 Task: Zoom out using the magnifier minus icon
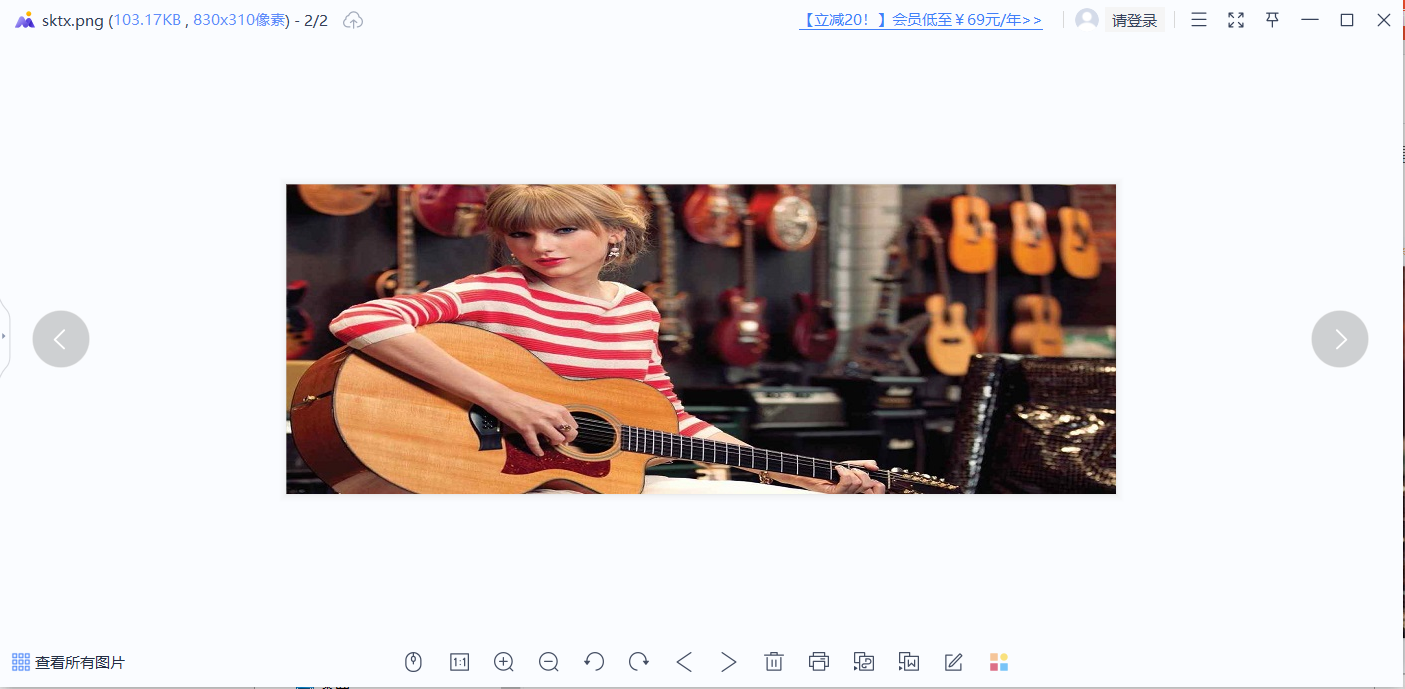(549, 662)
